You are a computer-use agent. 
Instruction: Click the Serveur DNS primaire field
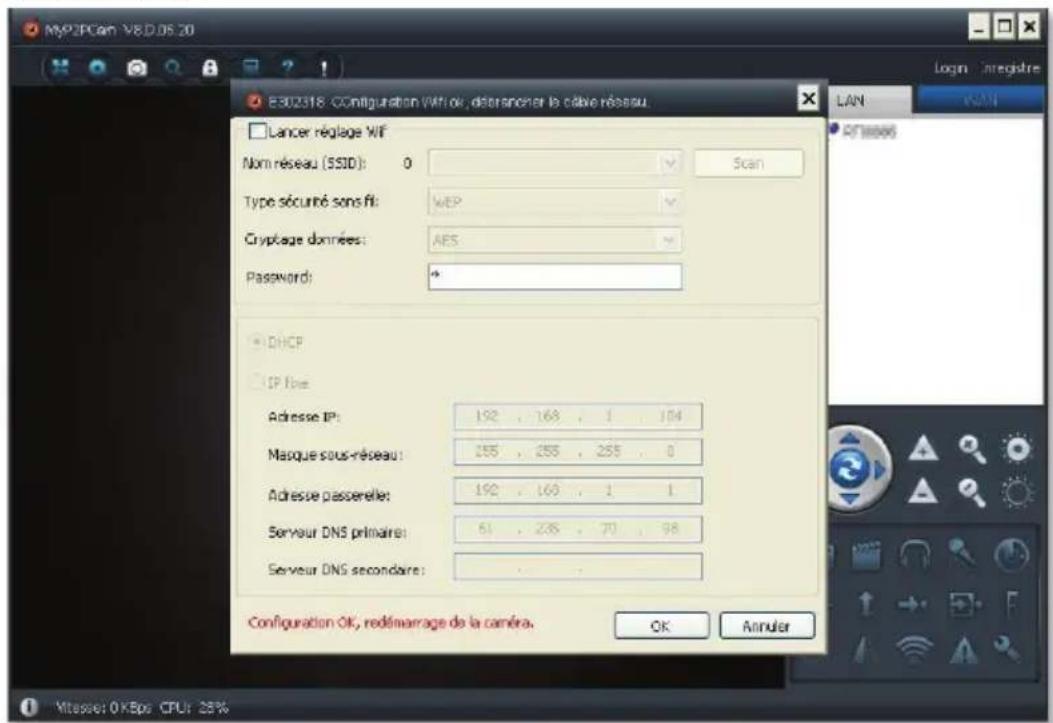point(578,529)
